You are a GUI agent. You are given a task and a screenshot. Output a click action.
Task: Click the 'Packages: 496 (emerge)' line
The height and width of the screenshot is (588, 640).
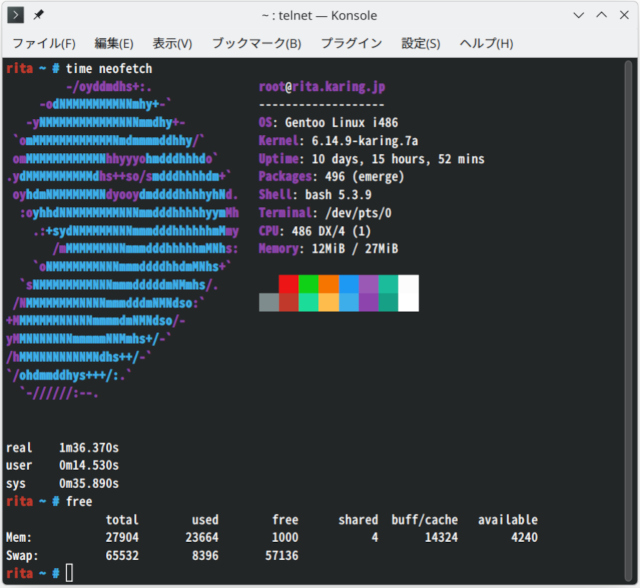coord(331,177)
